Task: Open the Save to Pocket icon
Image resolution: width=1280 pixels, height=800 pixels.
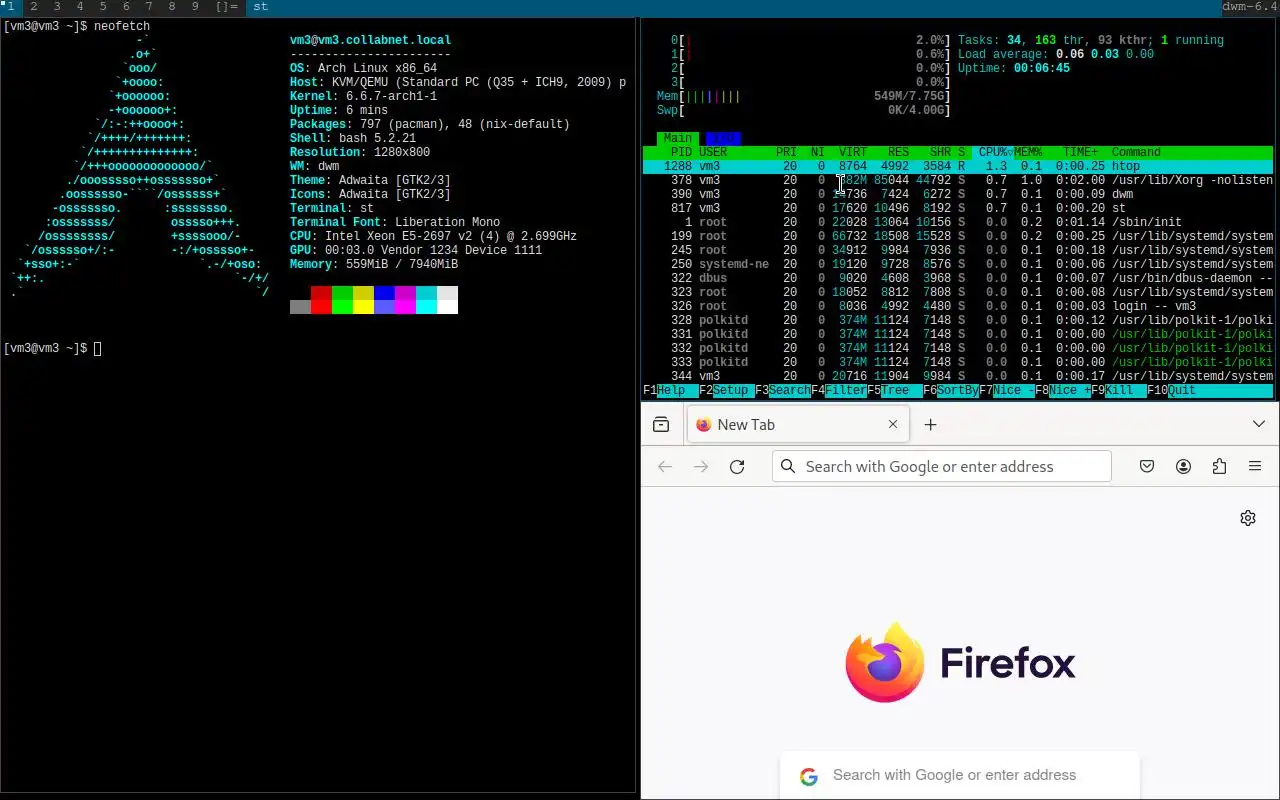Action: [1147, 467]
